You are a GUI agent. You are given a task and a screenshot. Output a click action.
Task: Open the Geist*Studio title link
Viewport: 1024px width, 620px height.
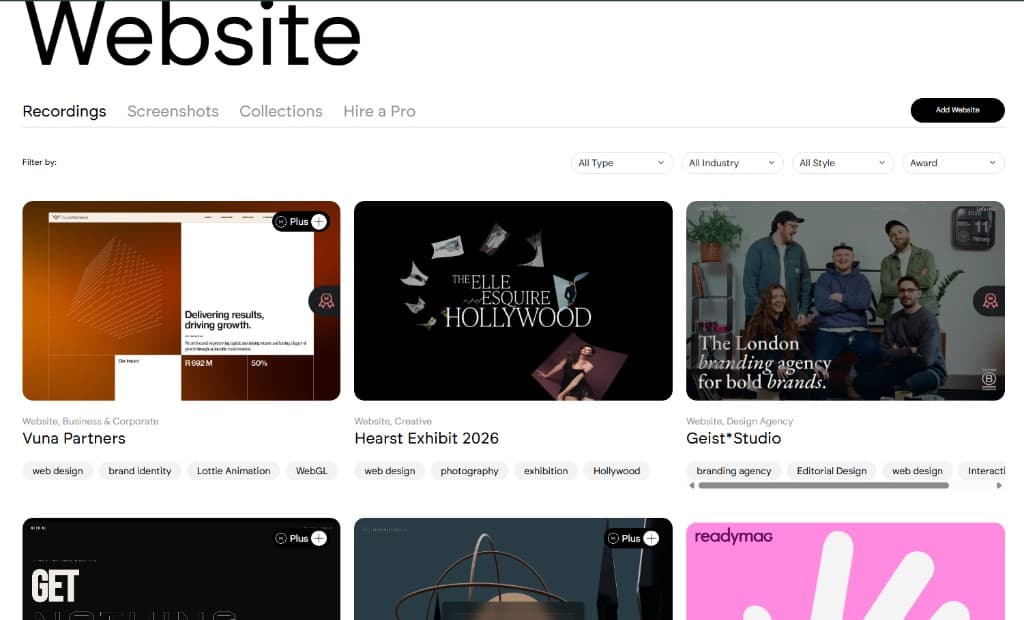[x=733, y=438]
